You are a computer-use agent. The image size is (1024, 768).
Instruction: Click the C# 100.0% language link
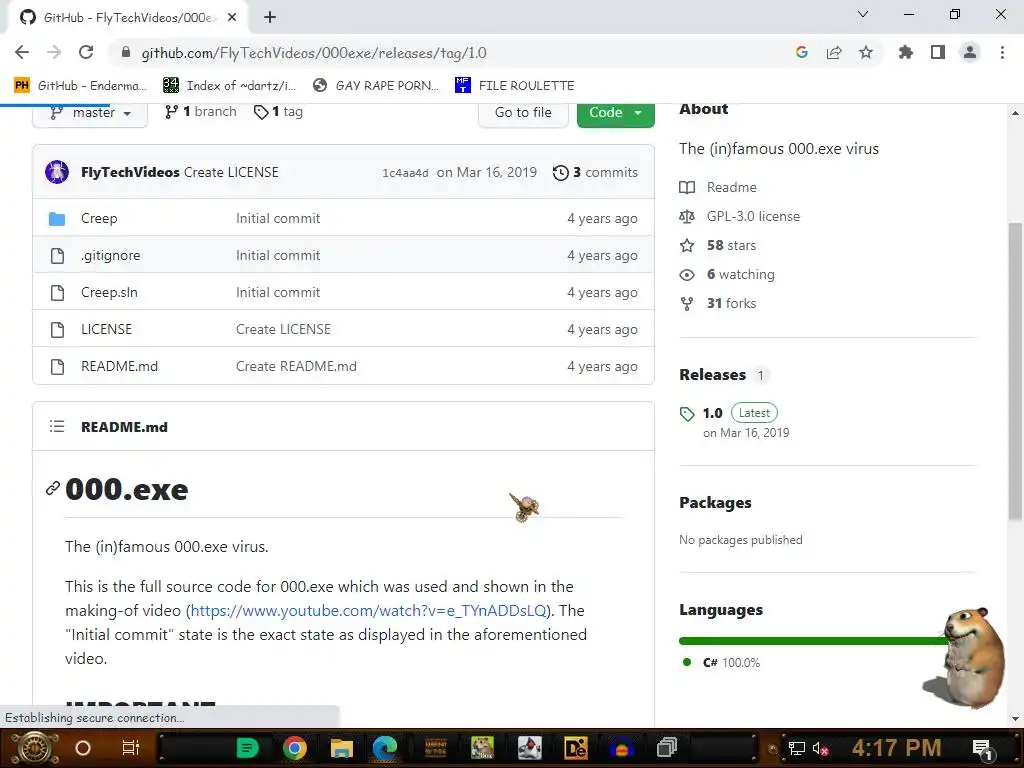(731, 662)
